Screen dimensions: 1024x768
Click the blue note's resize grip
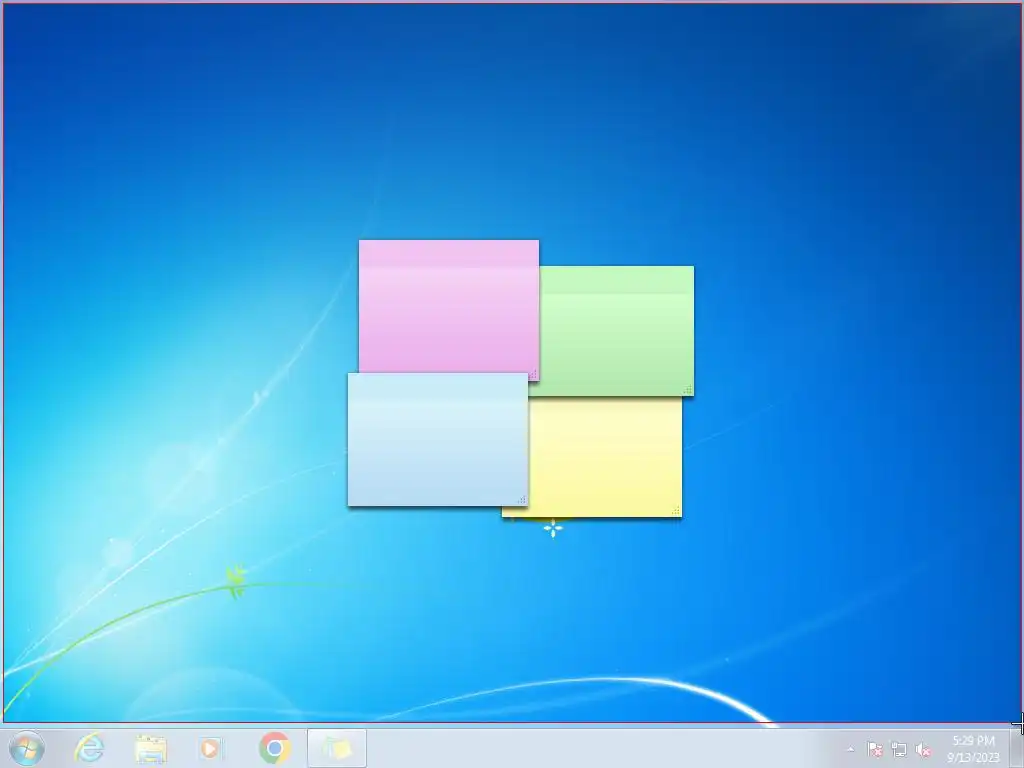(522, 500)
